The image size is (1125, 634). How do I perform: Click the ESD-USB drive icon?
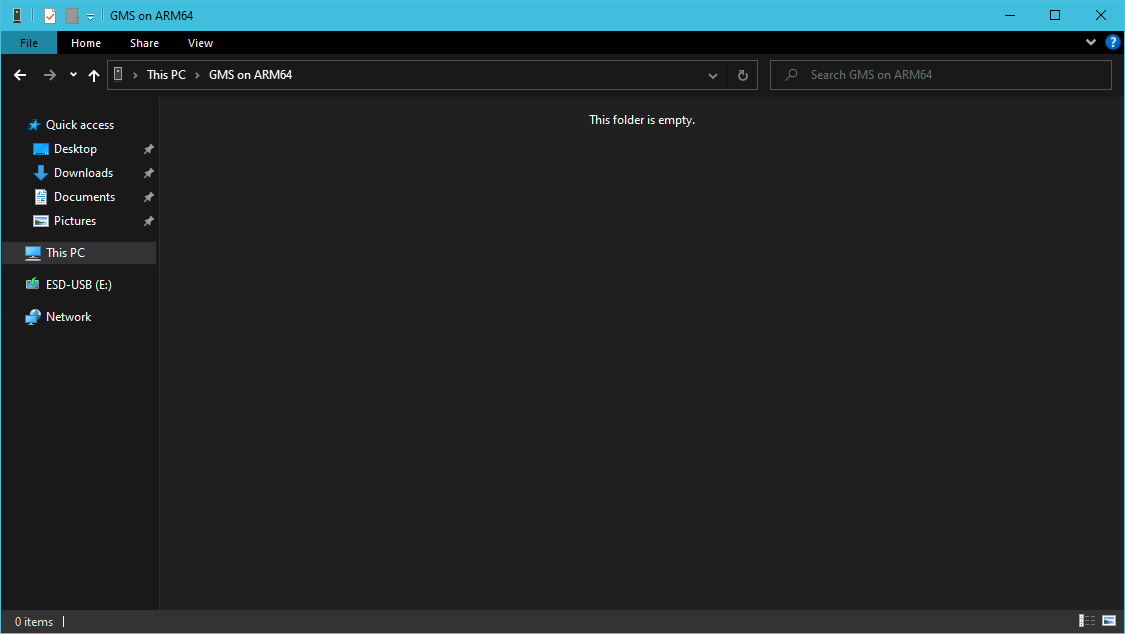pos(32,284)
